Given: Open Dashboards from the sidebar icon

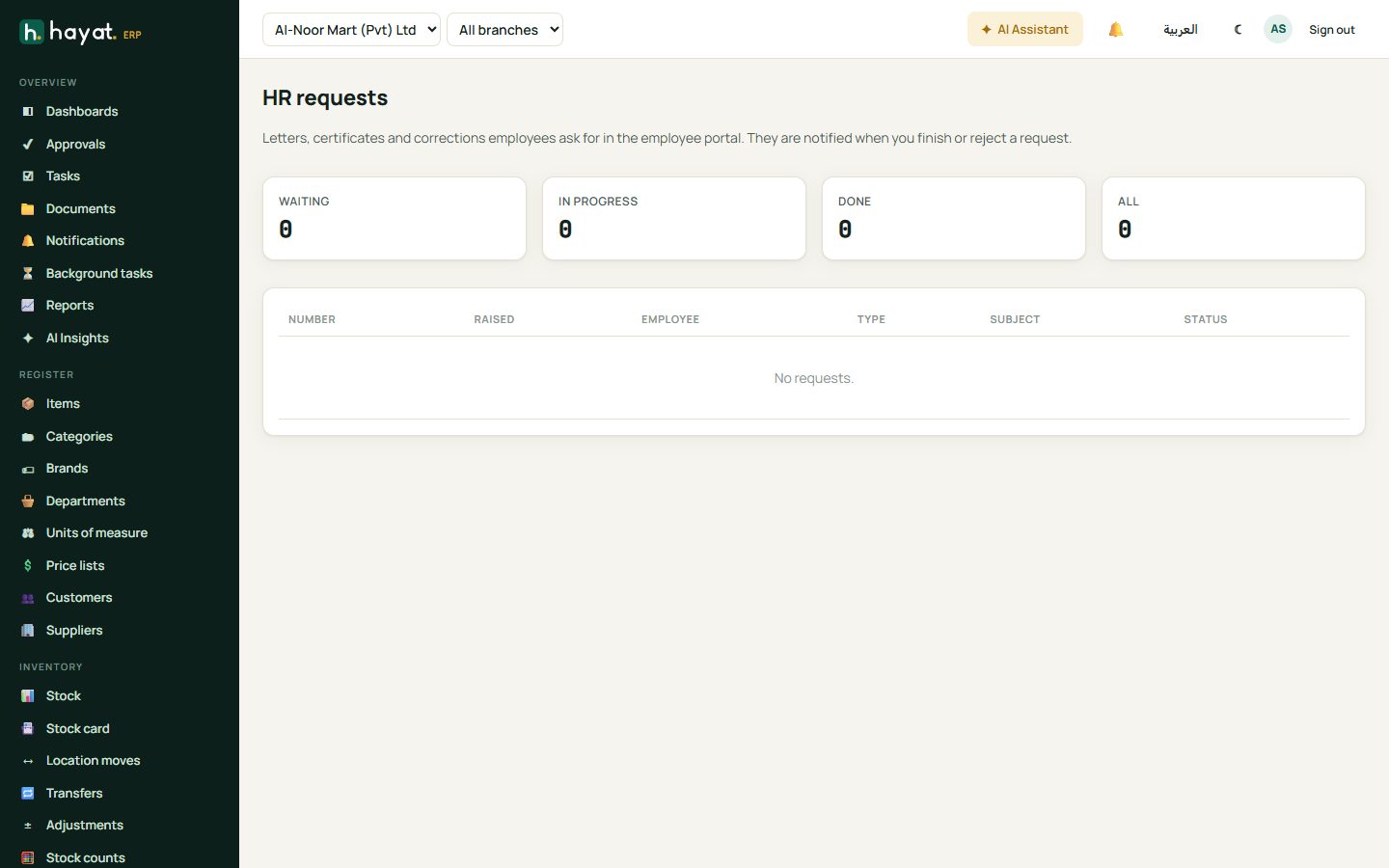Looking at the screenshot, I should tap(28, 112).
